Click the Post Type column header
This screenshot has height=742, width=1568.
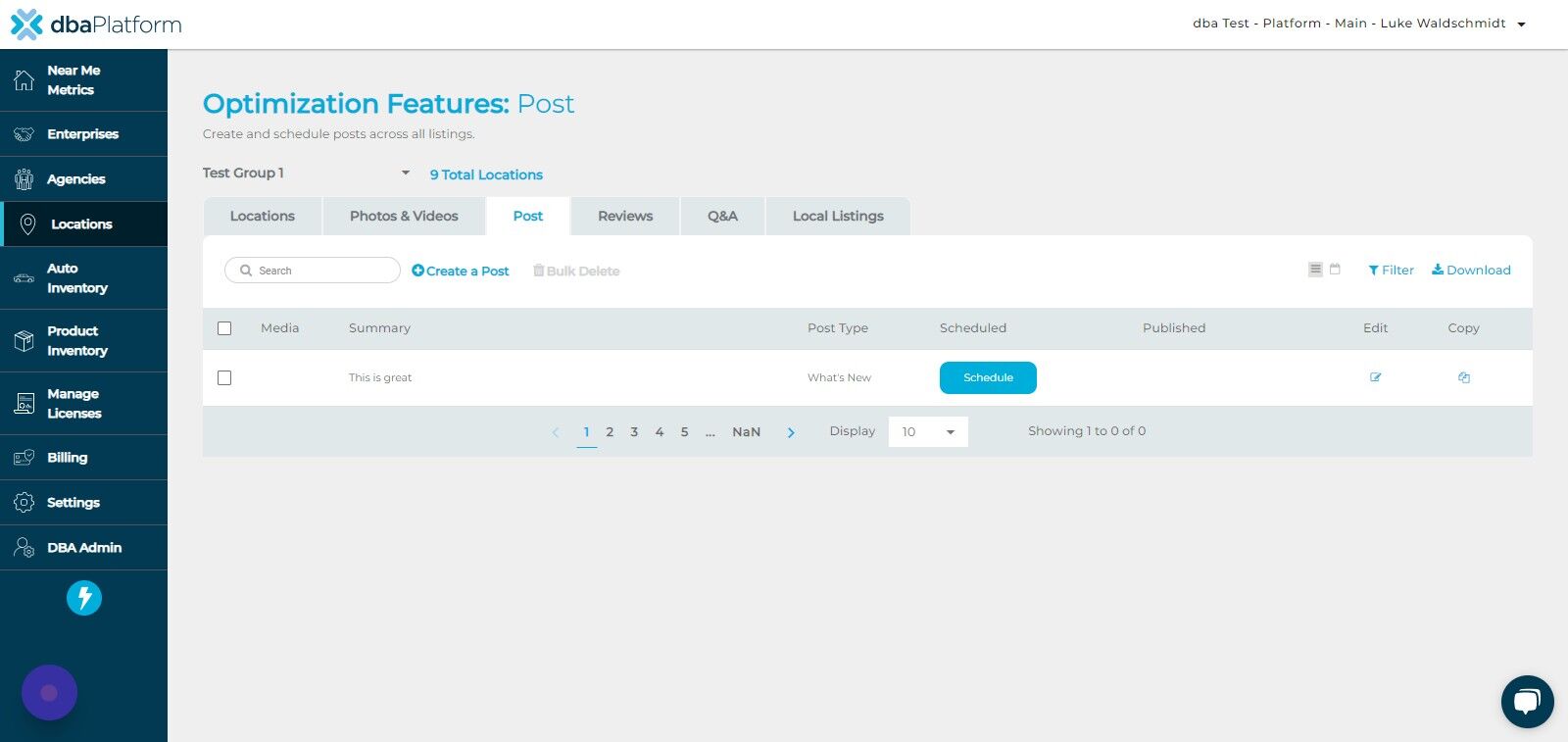click(838, 328)
